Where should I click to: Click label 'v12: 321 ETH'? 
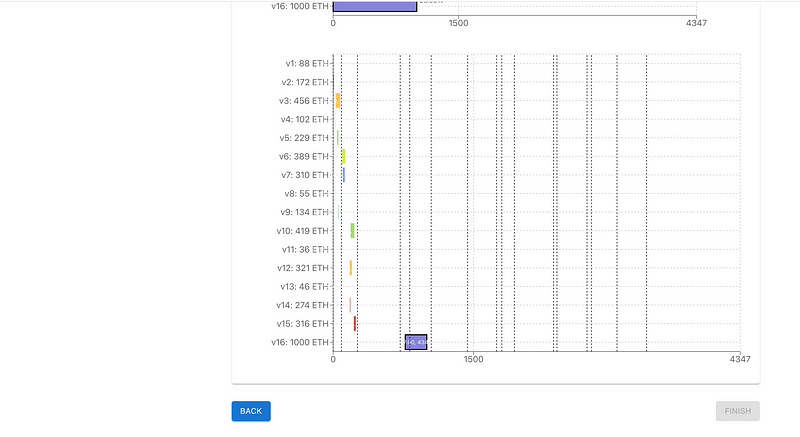(303, 268)
